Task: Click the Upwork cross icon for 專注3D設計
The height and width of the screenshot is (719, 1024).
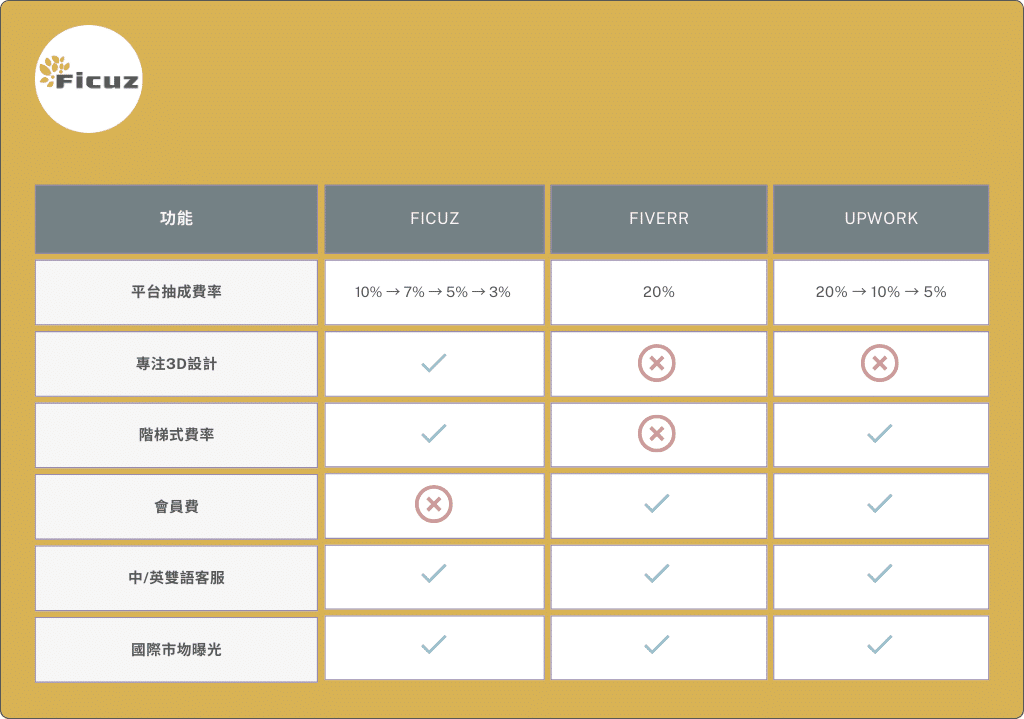Action: coord(880,364)
